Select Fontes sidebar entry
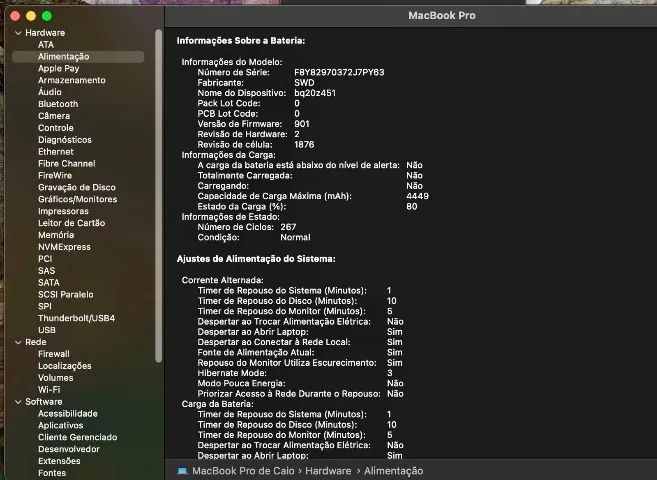Screen dimensions: 657x480 point(52,473)
